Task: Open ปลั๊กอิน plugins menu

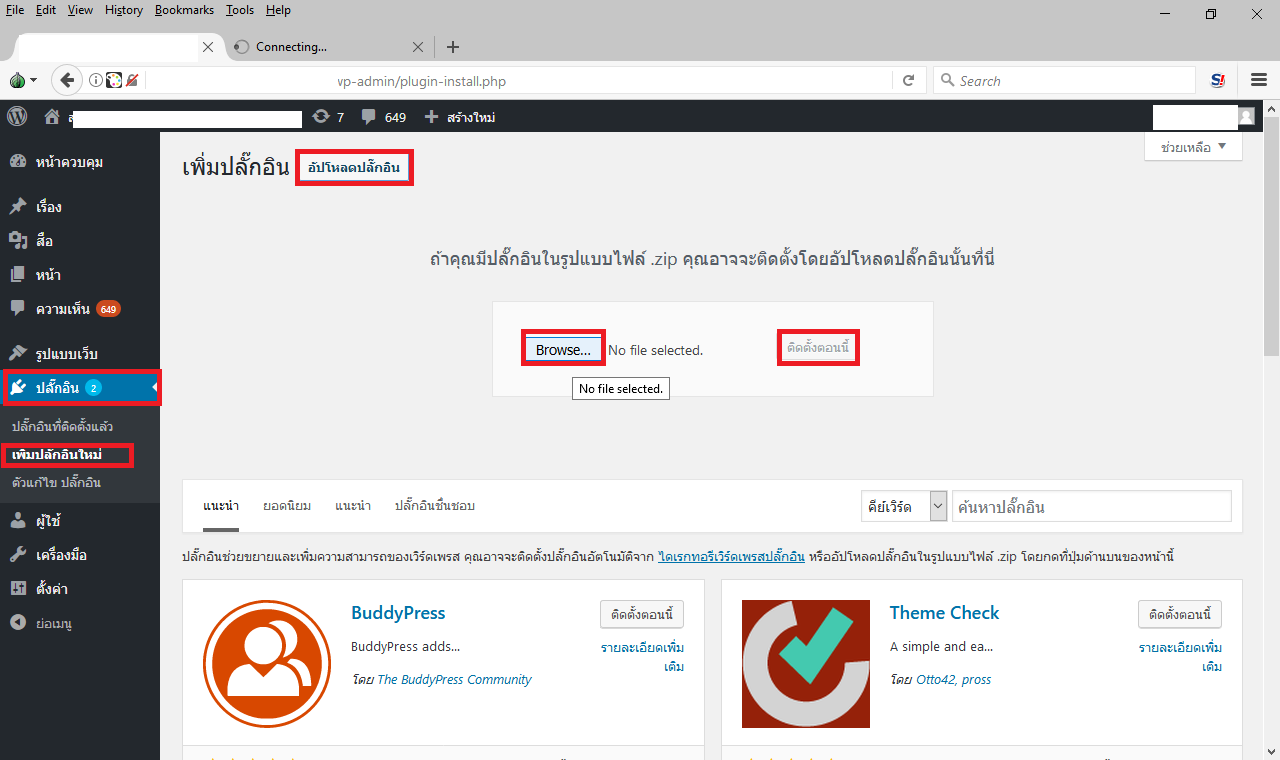Action: 80,388
